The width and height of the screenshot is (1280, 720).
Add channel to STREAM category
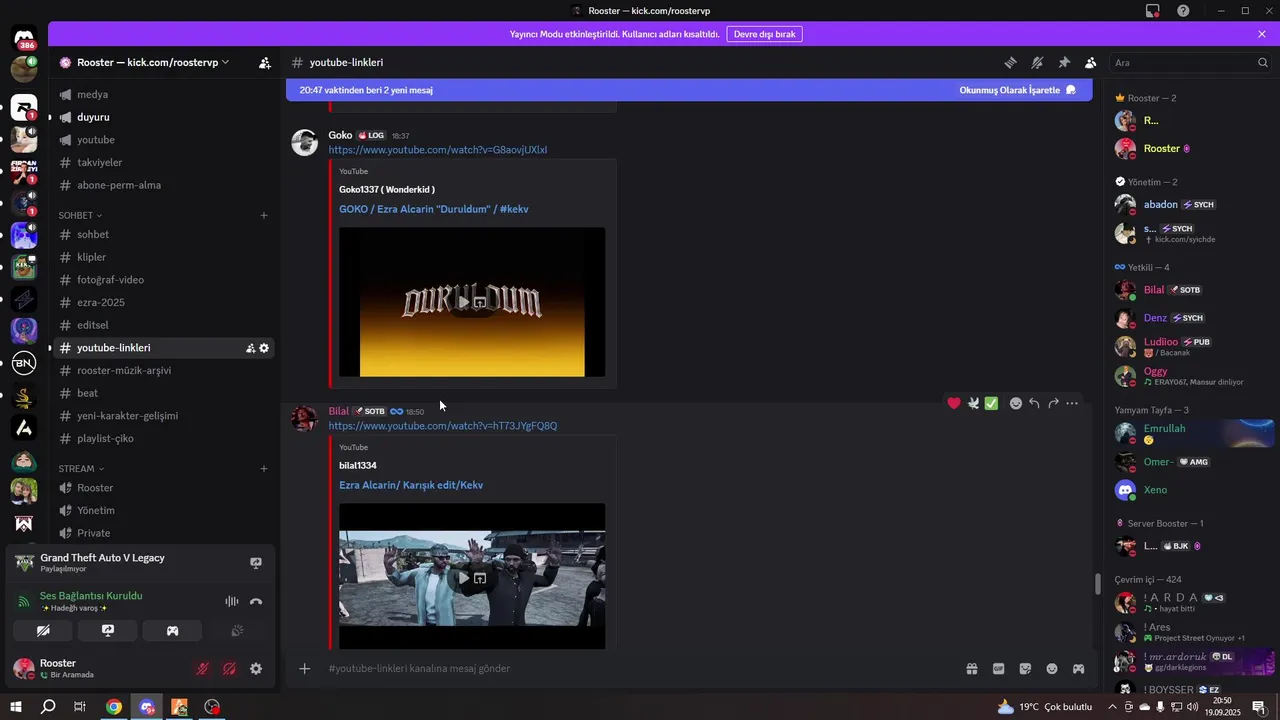[x=264, y=468]
